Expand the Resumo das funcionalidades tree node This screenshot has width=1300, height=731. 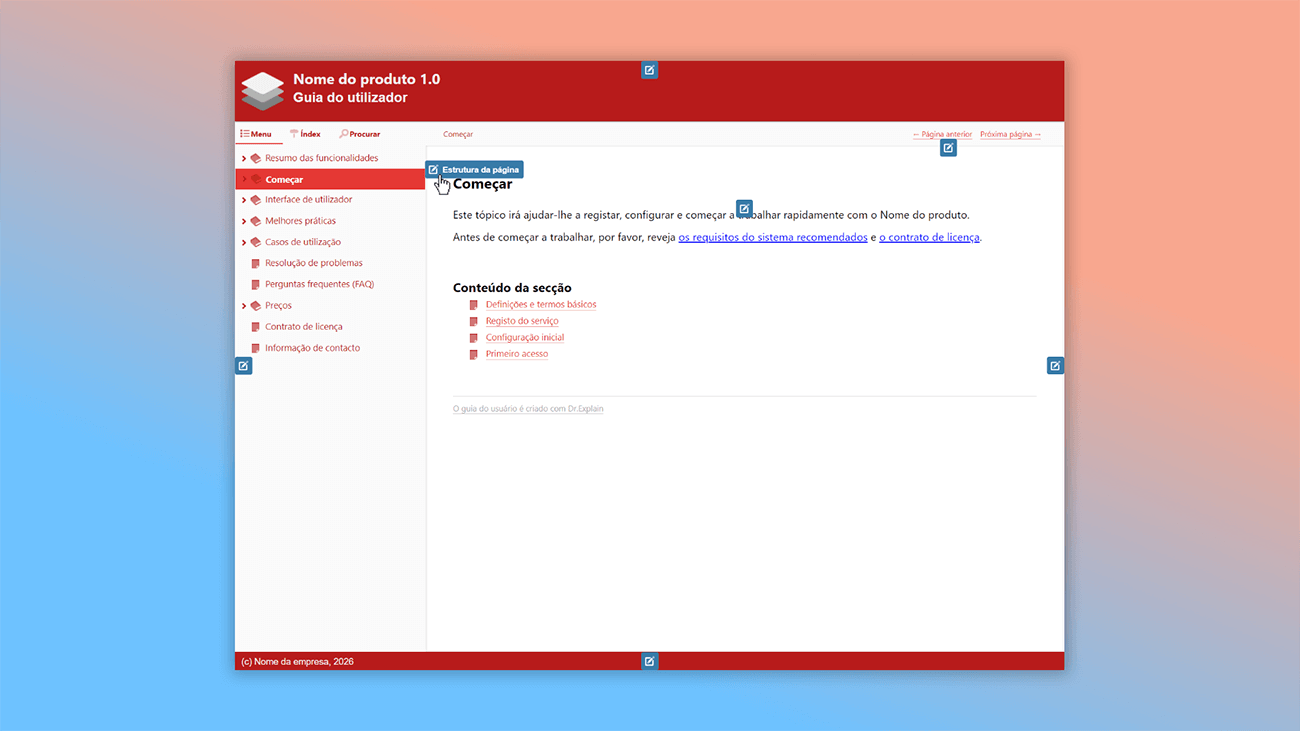pyautogui.click(x=244, y=158)
